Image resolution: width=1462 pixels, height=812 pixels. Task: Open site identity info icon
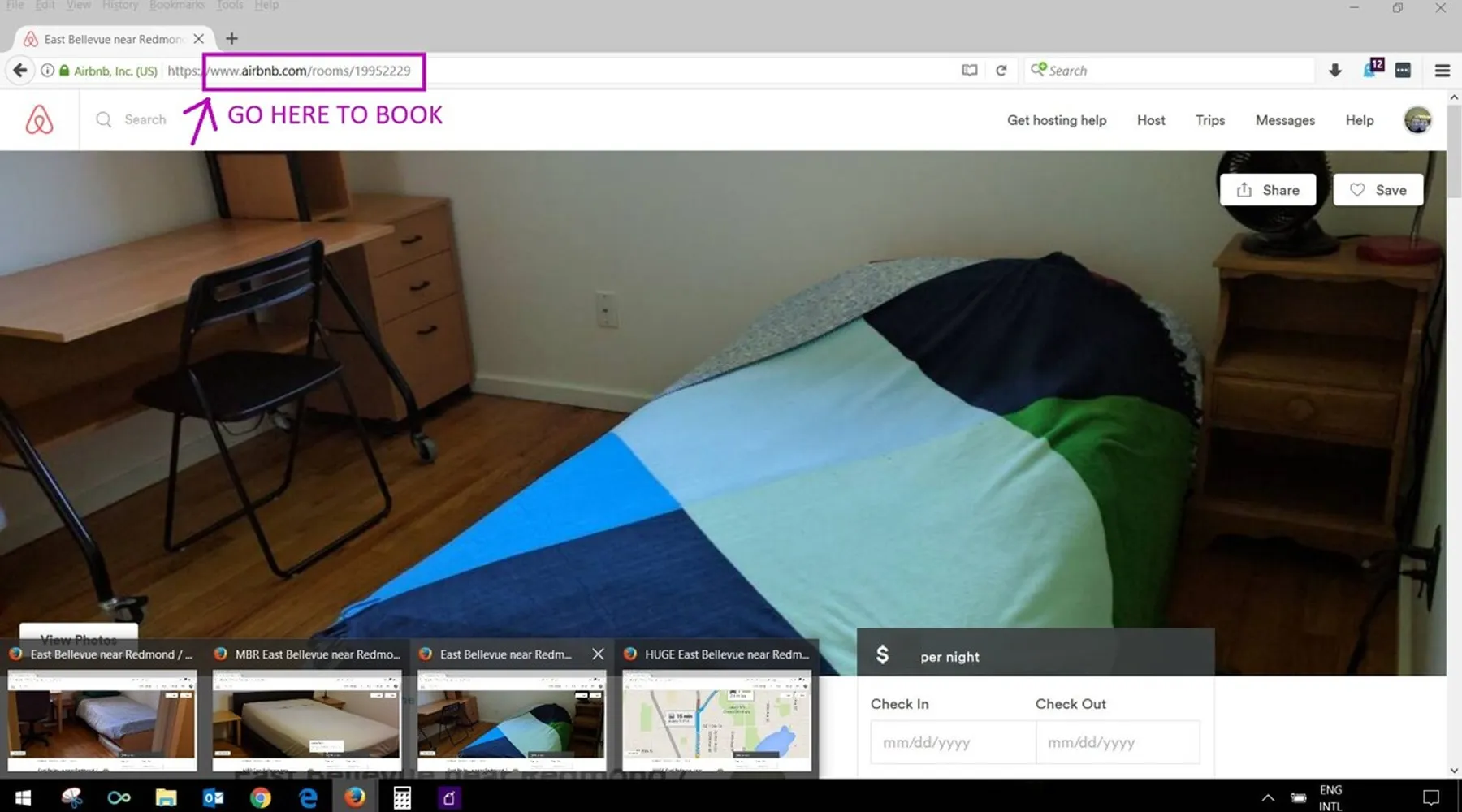(x=47, y=71)
